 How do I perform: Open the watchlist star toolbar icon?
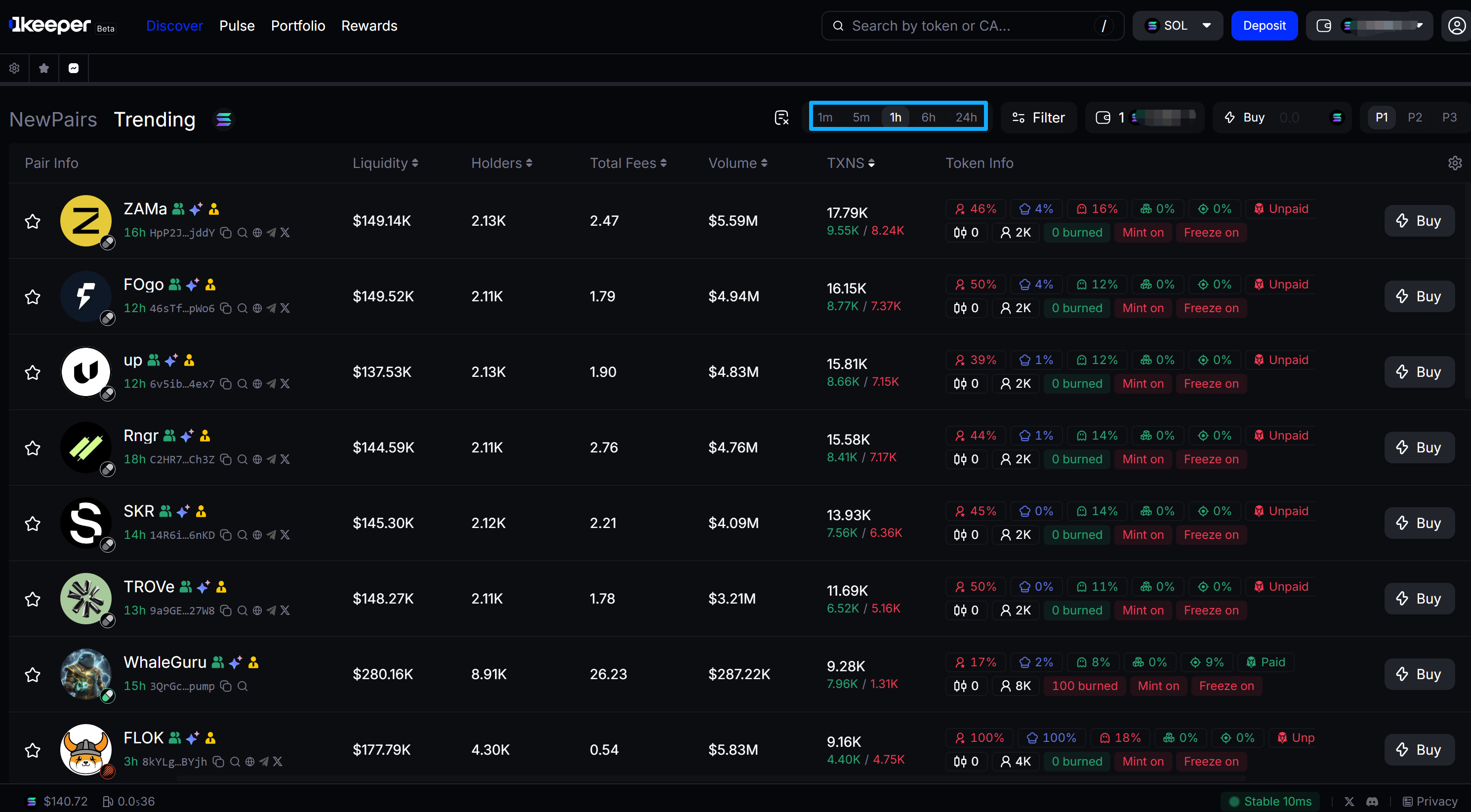click(x=44, y=69)
